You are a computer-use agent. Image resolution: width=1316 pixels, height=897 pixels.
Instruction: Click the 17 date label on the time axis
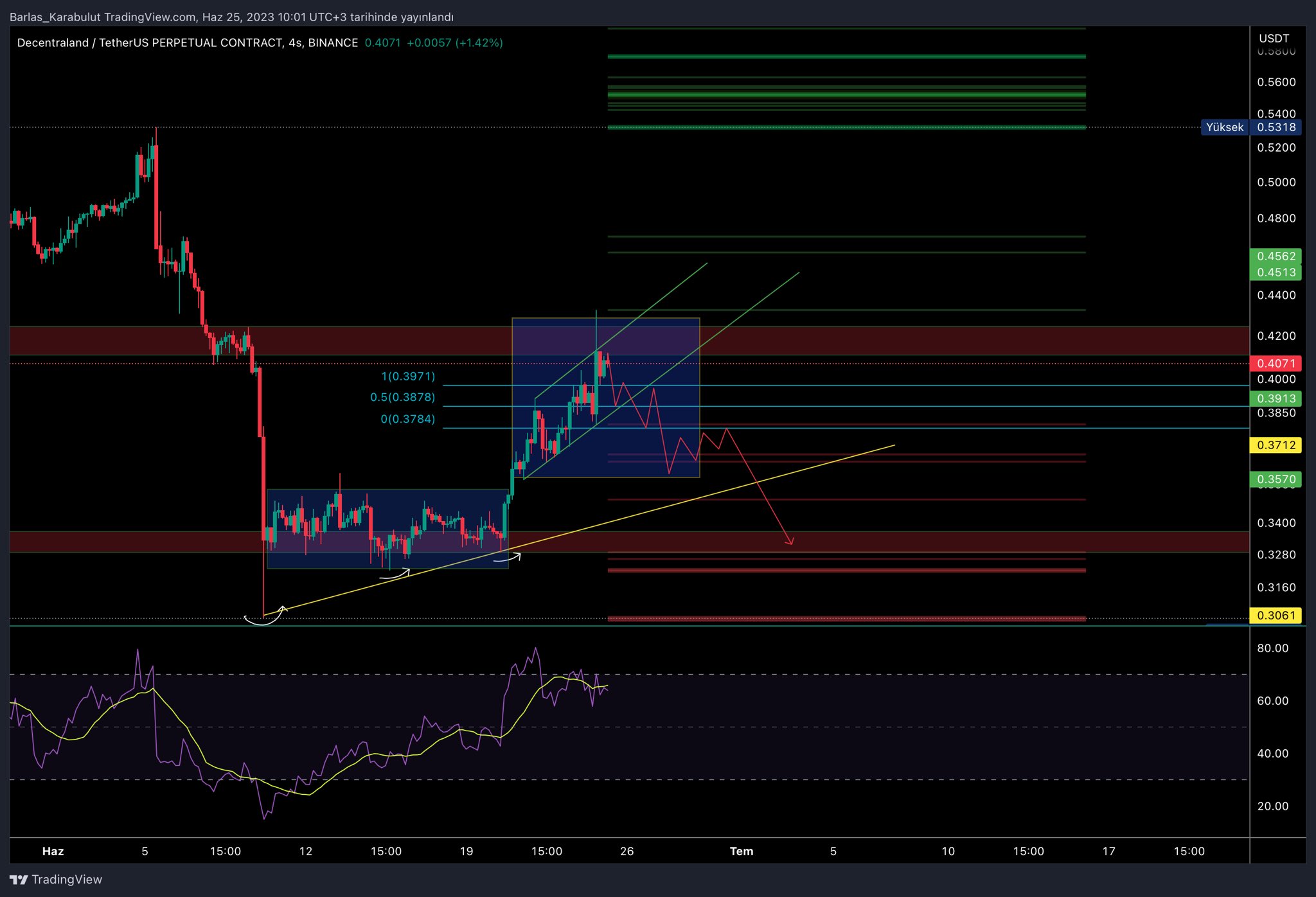pos(1109,851)
